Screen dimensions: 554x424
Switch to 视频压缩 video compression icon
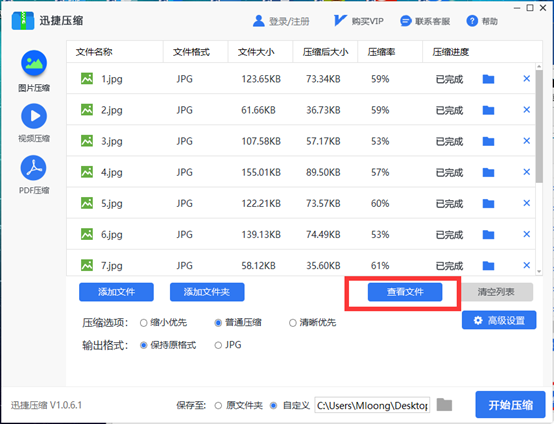(x=34, y=116)
